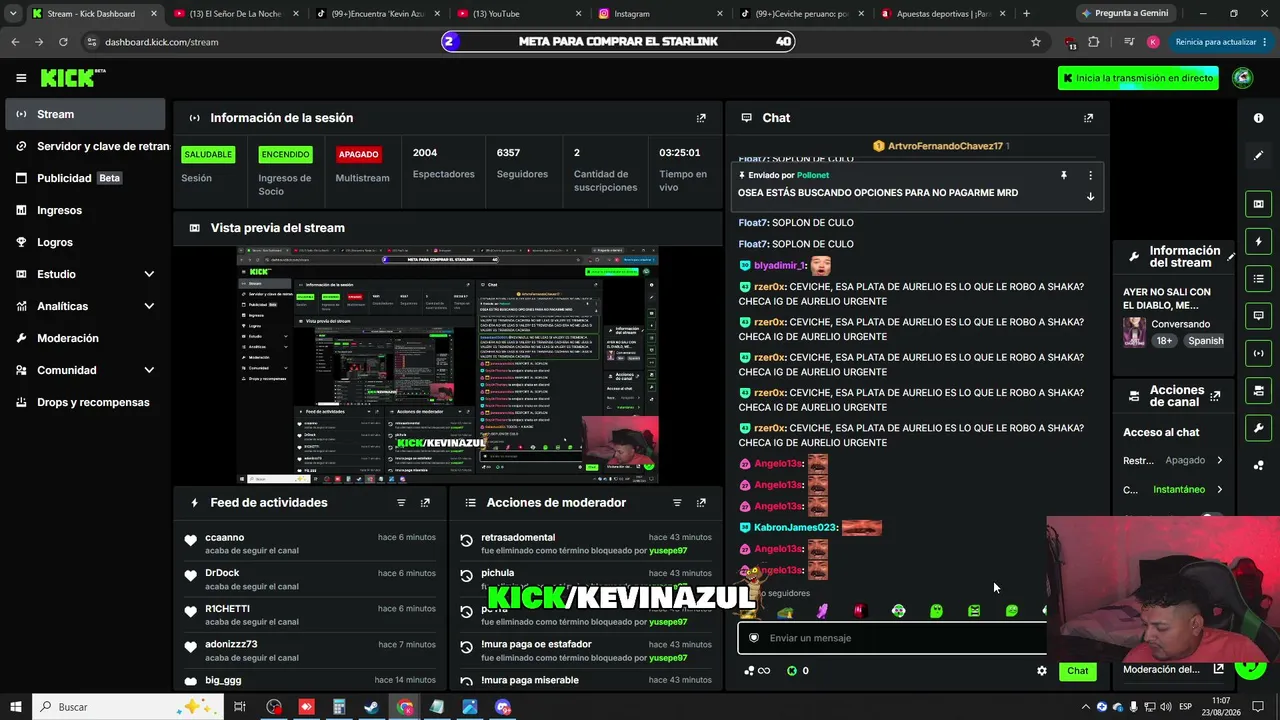
Task: Open the Restringido chat access option set to Apagado
Action: pyautogui.click(x=1173, y=461)
